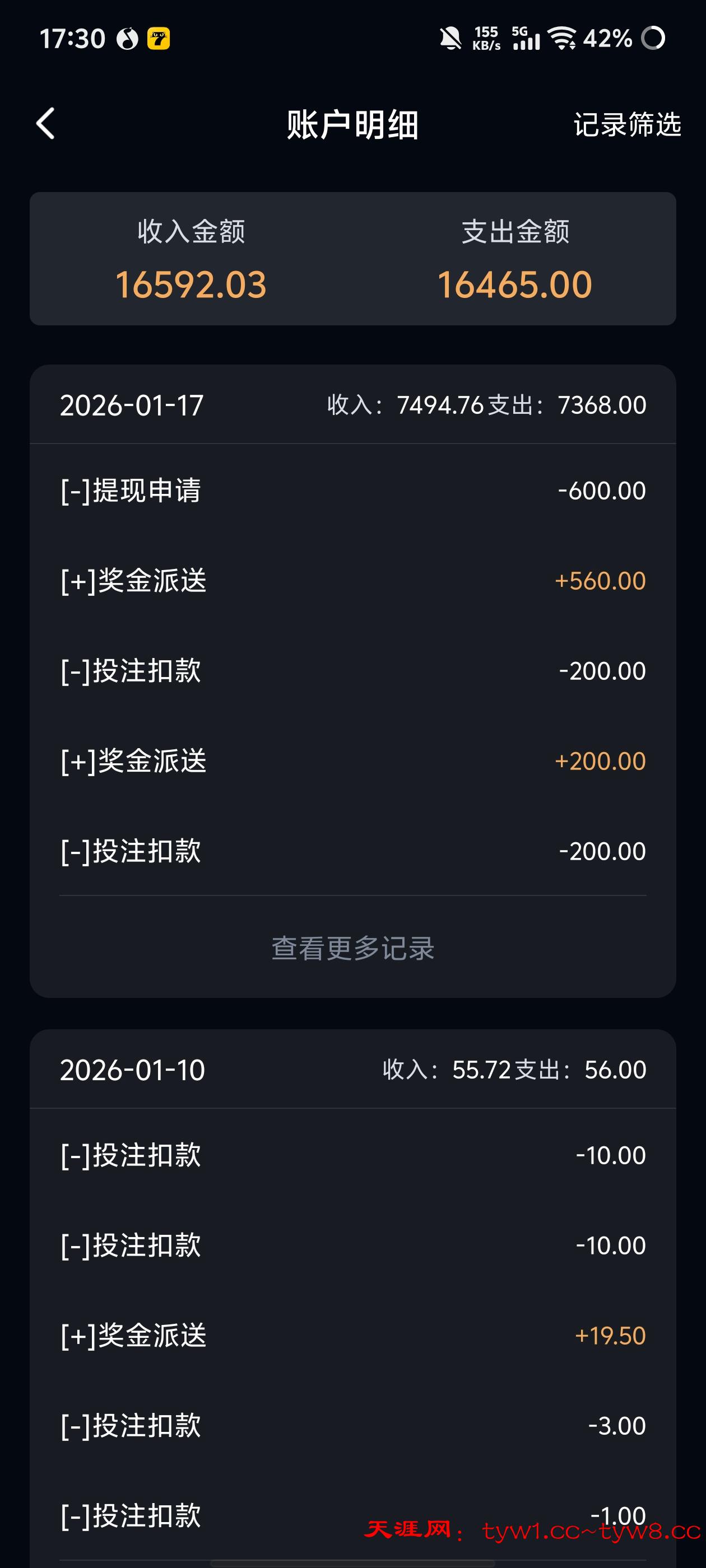Screen dimensions: 706x1568
Task: Tap the 2026-01-17 date header
Action: (132, 405)
